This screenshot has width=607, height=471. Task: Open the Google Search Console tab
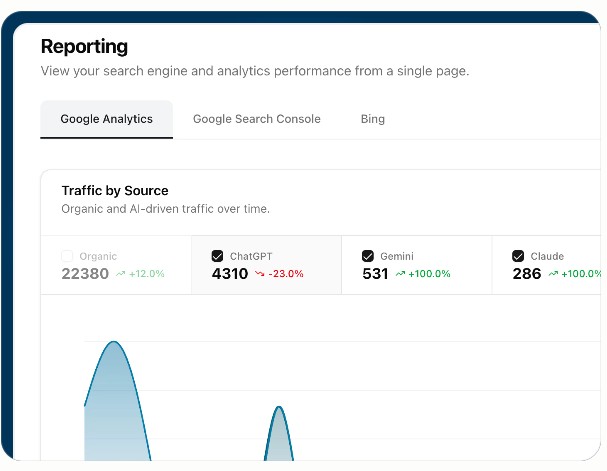click(256, 119)
